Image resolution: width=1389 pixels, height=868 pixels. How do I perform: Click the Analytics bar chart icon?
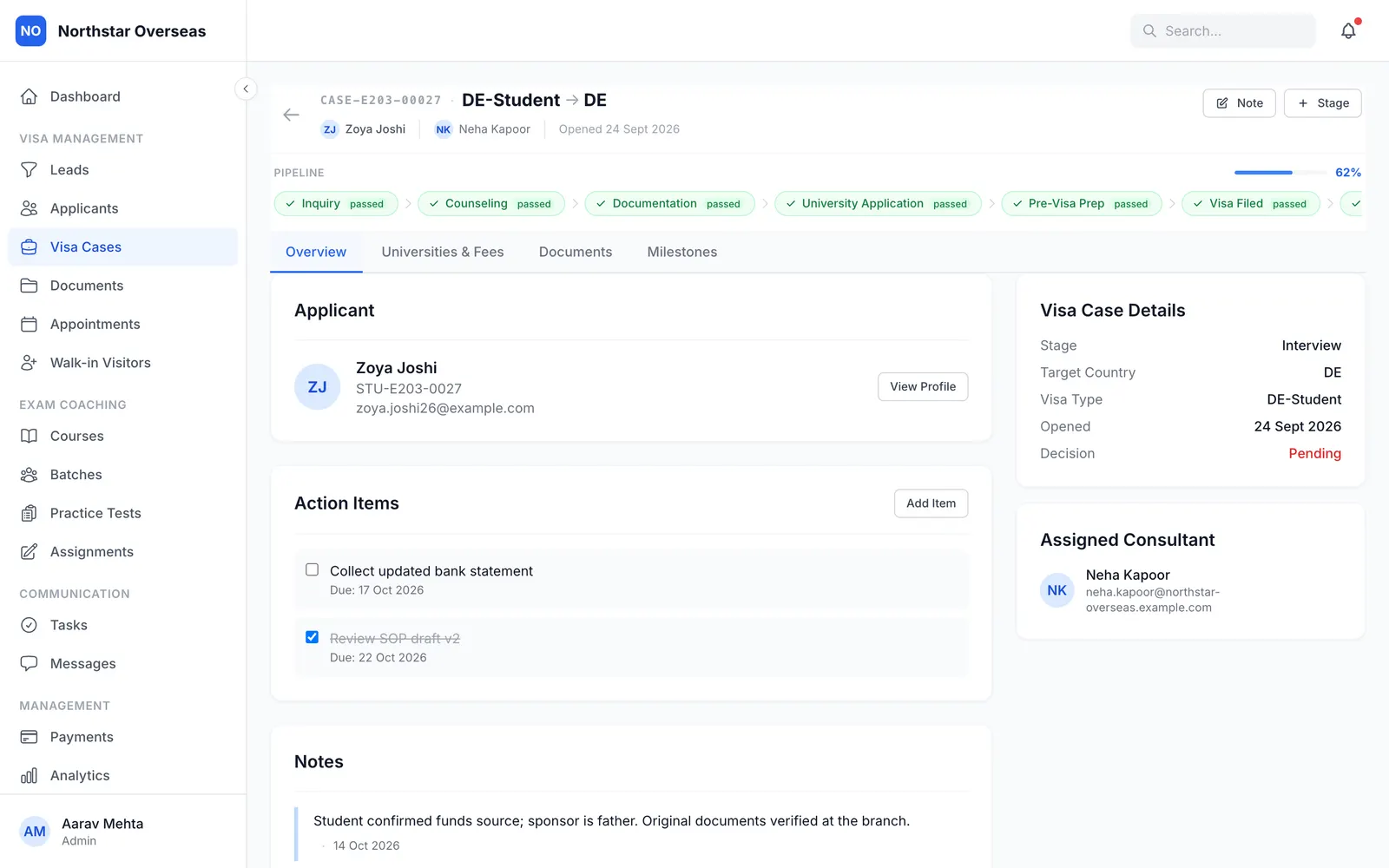[29, 776]
